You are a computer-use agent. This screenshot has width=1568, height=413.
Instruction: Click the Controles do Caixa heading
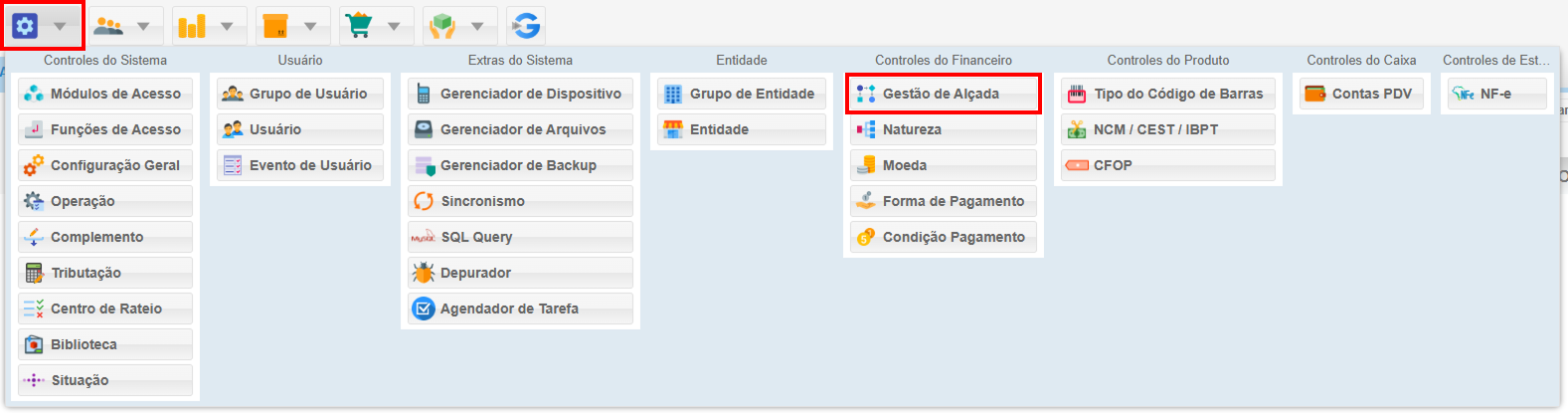(x=1361, y=61)
